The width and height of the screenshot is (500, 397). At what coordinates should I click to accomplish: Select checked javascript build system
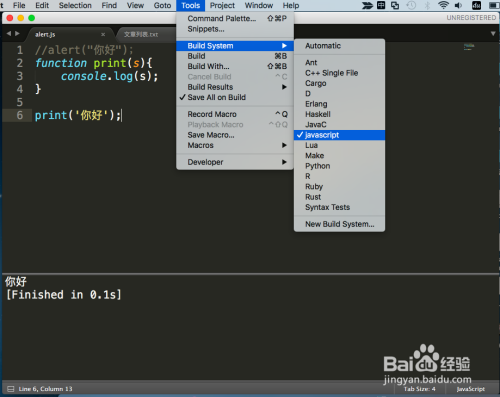(x=339, y=135)
